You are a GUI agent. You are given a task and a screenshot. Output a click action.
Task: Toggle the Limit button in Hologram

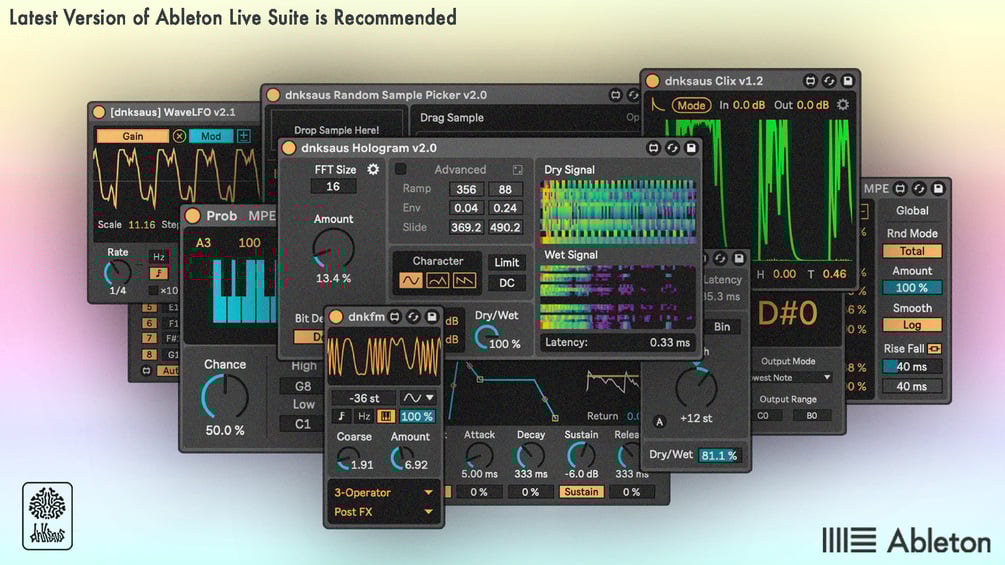tap(506, 263)
